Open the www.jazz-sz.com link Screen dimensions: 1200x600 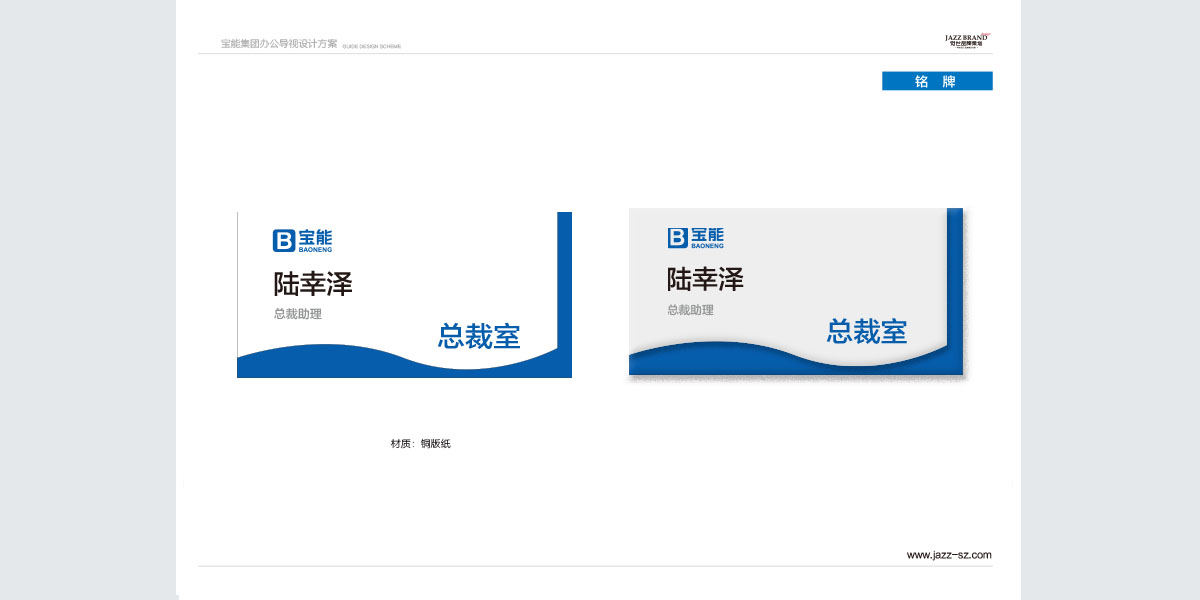click(x=948, y=555)
